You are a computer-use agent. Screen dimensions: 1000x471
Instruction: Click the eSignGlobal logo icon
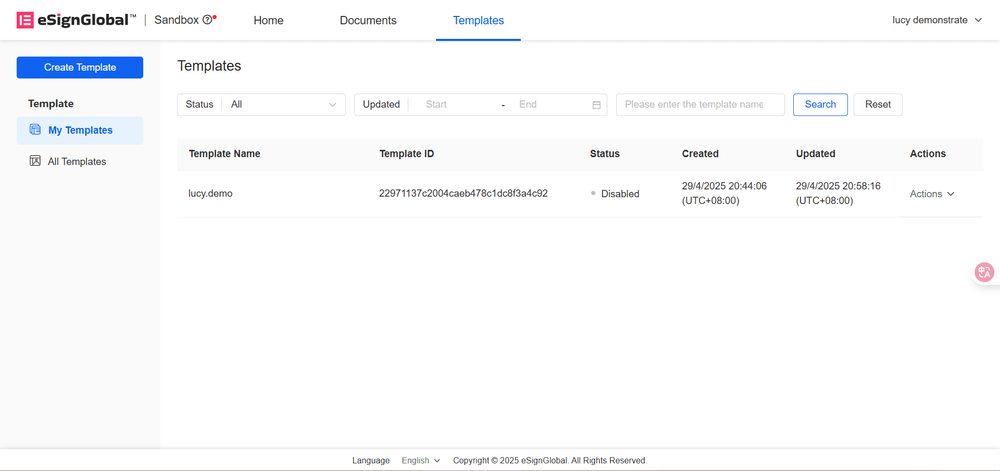coord(25,20)
